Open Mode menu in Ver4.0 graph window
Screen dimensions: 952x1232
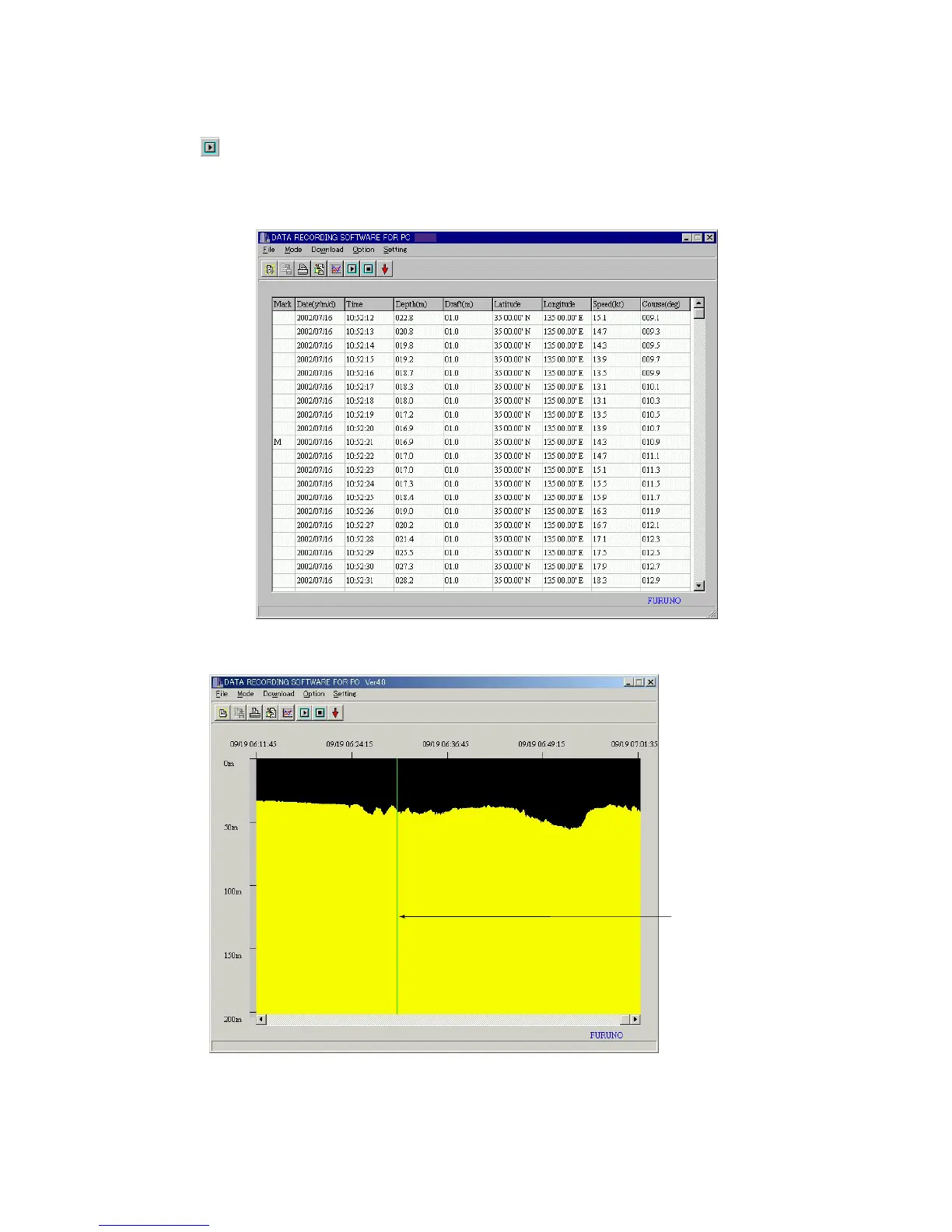[x=246, y=694]
